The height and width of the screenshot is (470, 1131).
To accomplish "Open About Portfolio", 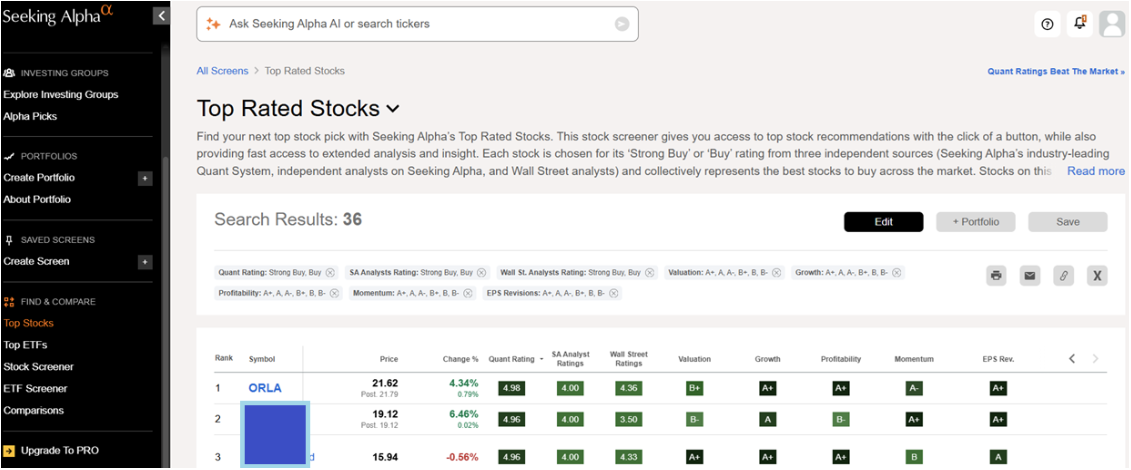I will tap(37, 199).
